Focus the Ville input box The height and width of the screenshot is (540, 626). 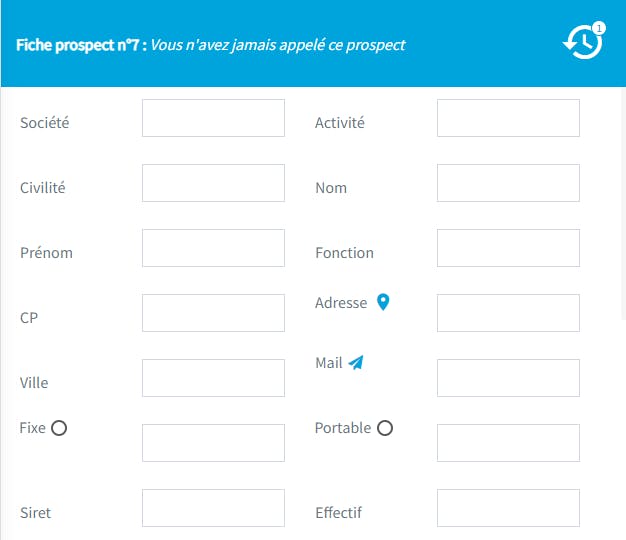(x=213, y=378)
